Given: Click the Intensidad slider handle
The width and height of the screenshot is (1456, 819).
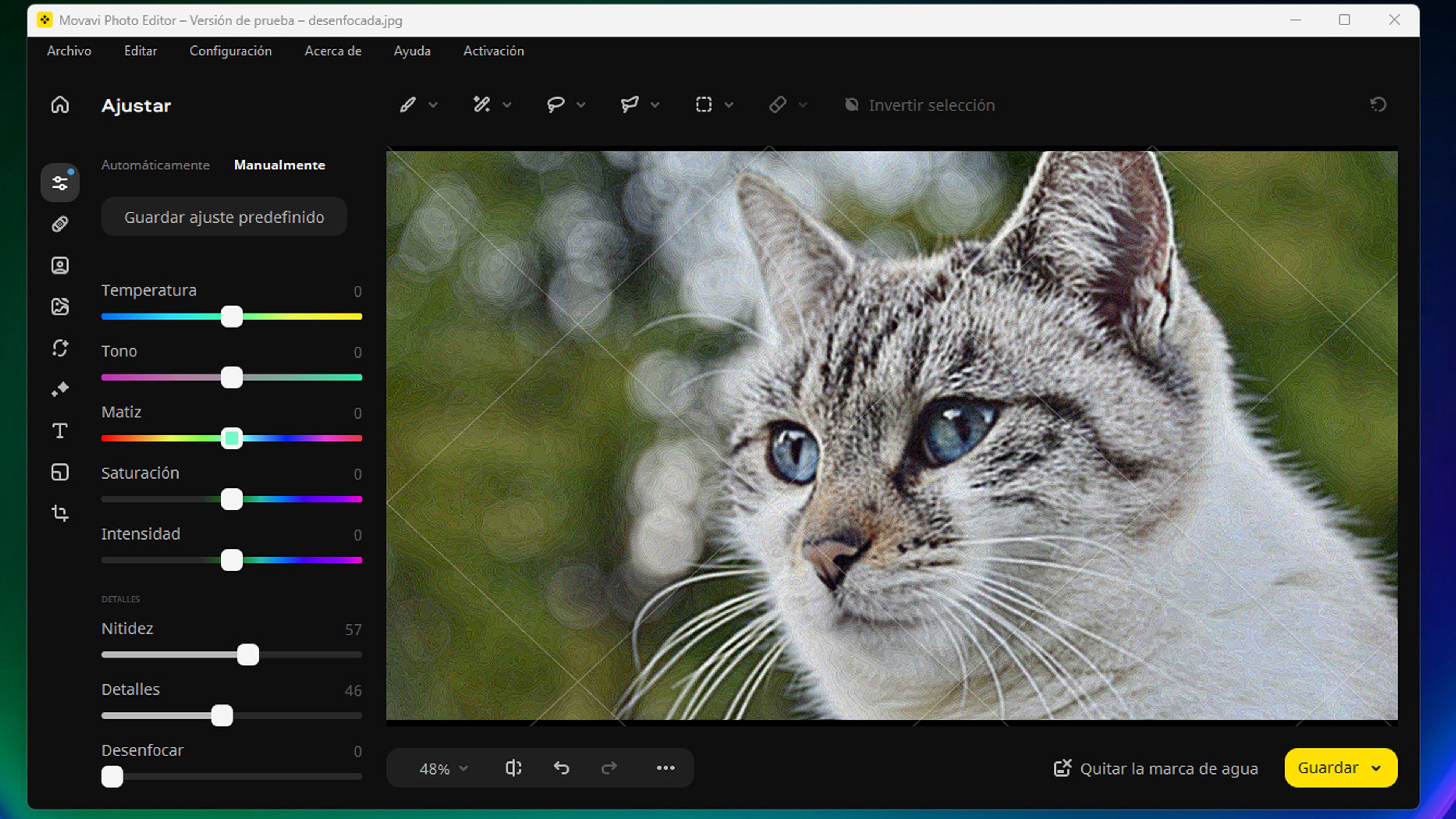Looking at the screenshot, I should pos(232,560).
